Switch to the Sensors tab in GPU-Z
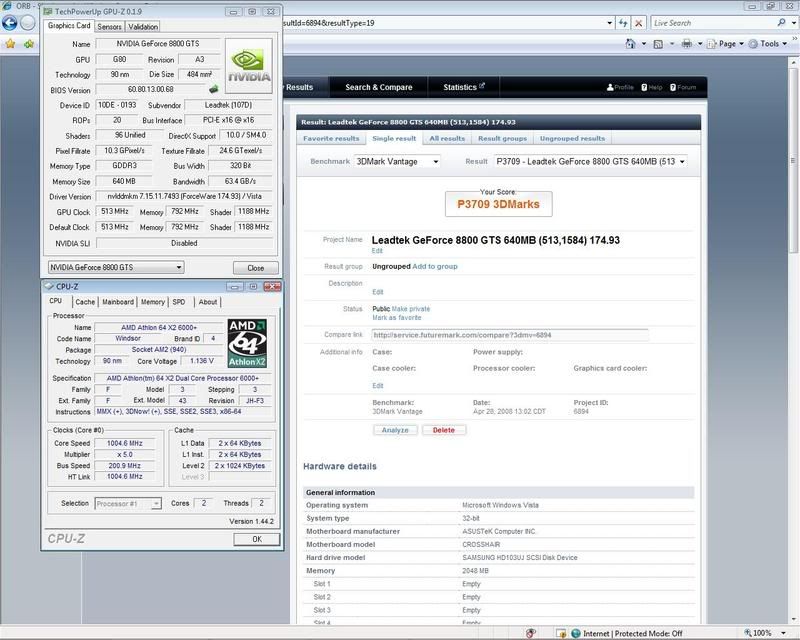800x640 pixels. (x=109, y=27)
